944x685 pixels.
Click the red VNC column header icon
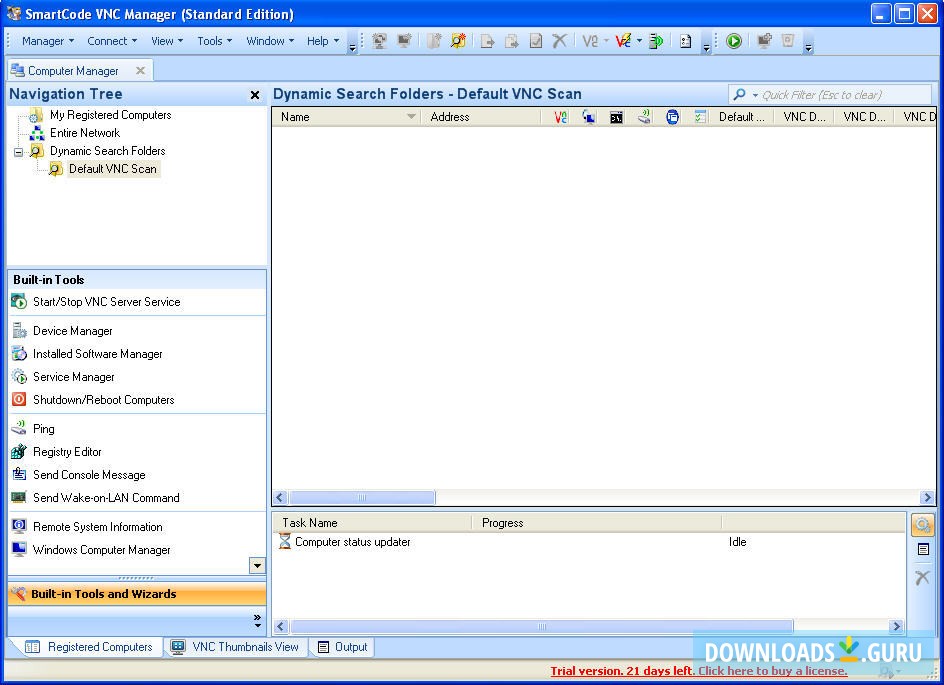560,117
